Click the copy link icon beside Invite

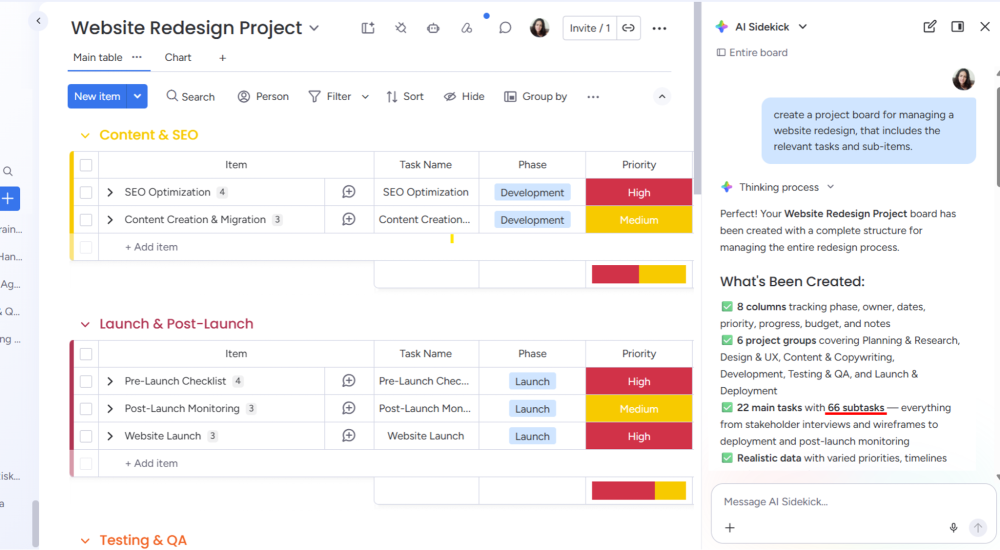click(628, 28)
